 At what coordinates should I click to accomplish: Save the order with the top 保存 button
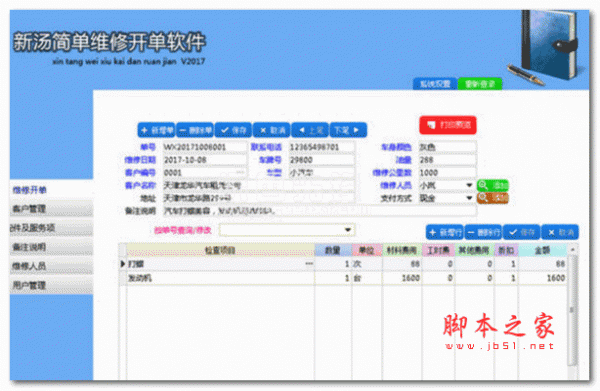pos(233,130)
